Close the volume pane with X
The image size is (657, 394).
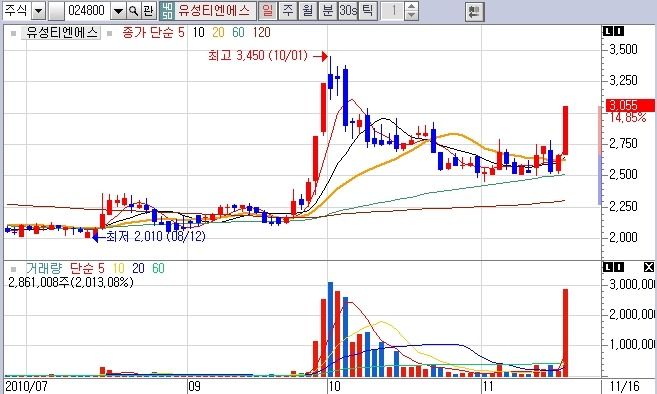click(x=649, y=267)
